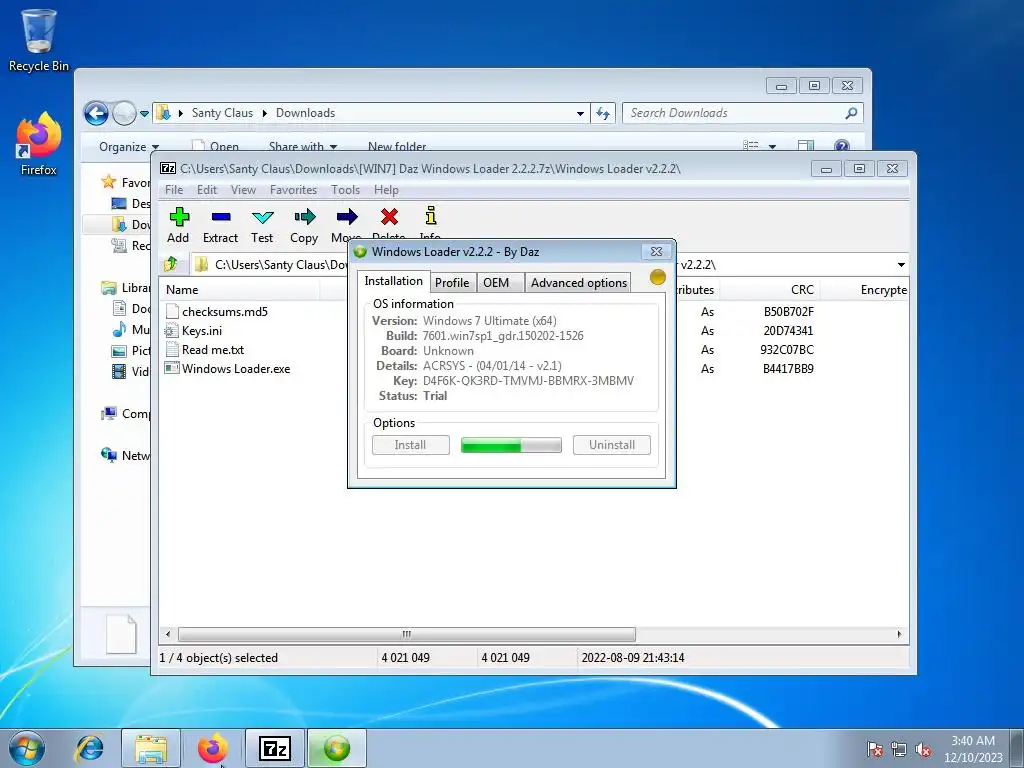
Task: Click the Explorer refresh address button
Action: (603, 113)
